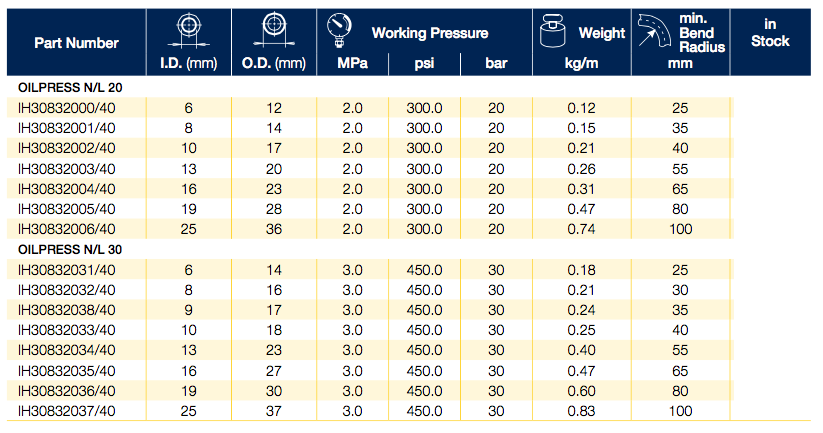This screenshot has width=823, height=433.
Task: Click the bend radius icon
Action: 649,34
